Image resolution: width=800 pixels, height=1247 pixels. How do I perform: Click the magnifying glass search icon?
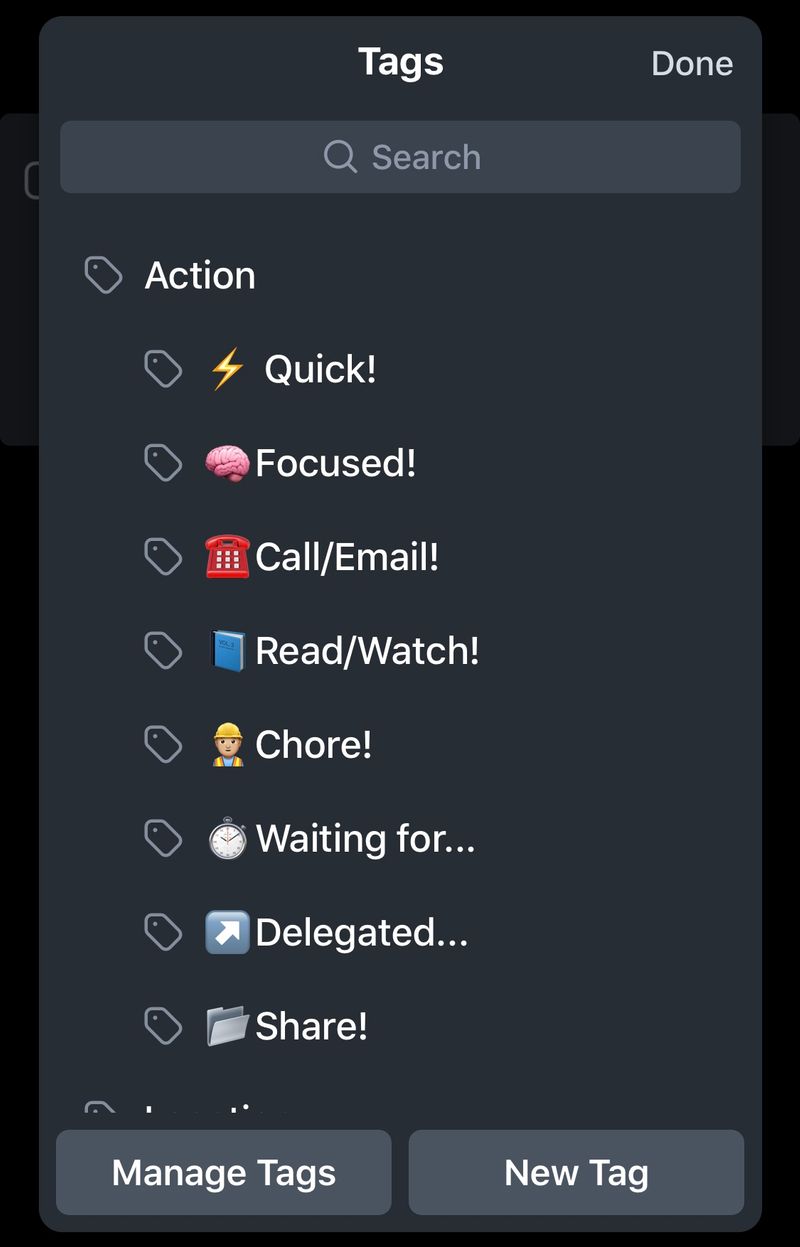click(x=340, y=157)
